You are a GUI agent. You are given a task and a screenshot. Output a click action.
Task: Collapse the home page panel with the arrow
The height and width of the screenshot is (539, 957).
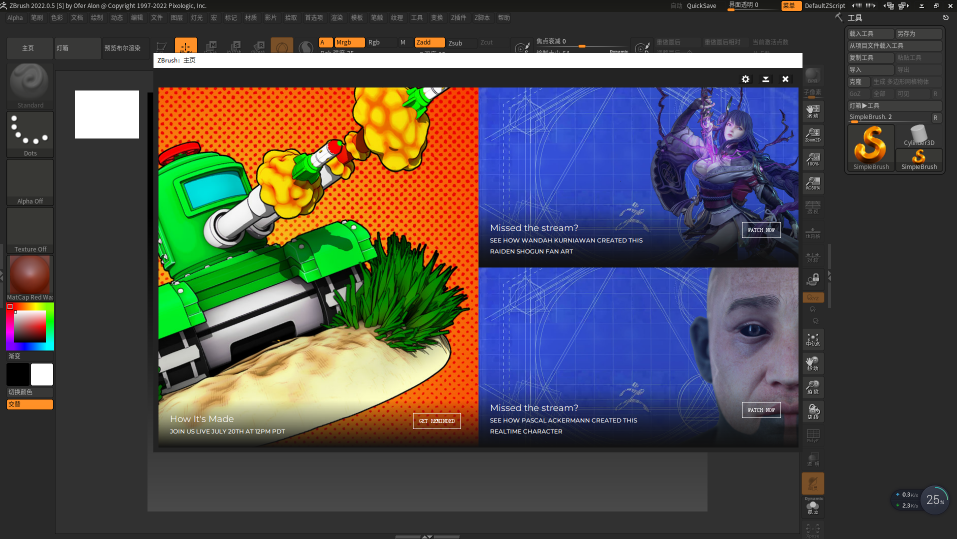[x=765, y=79]
